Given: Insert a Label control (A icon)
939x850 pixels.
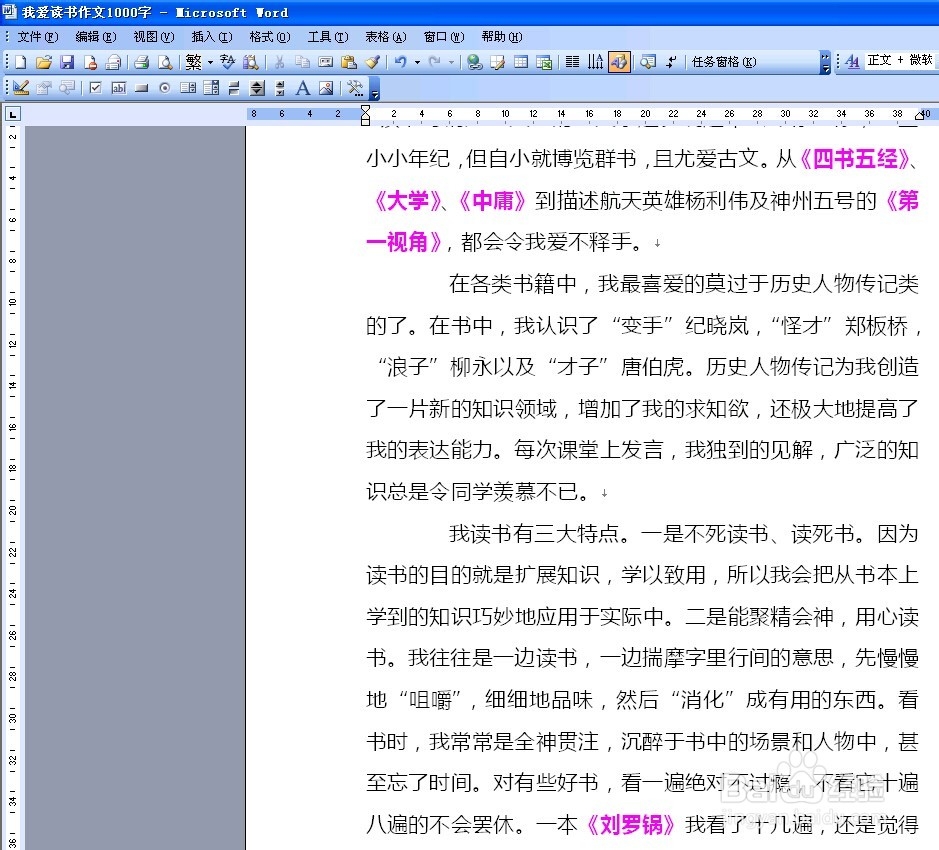Looking at the screenshot, I should pos(303,88).
